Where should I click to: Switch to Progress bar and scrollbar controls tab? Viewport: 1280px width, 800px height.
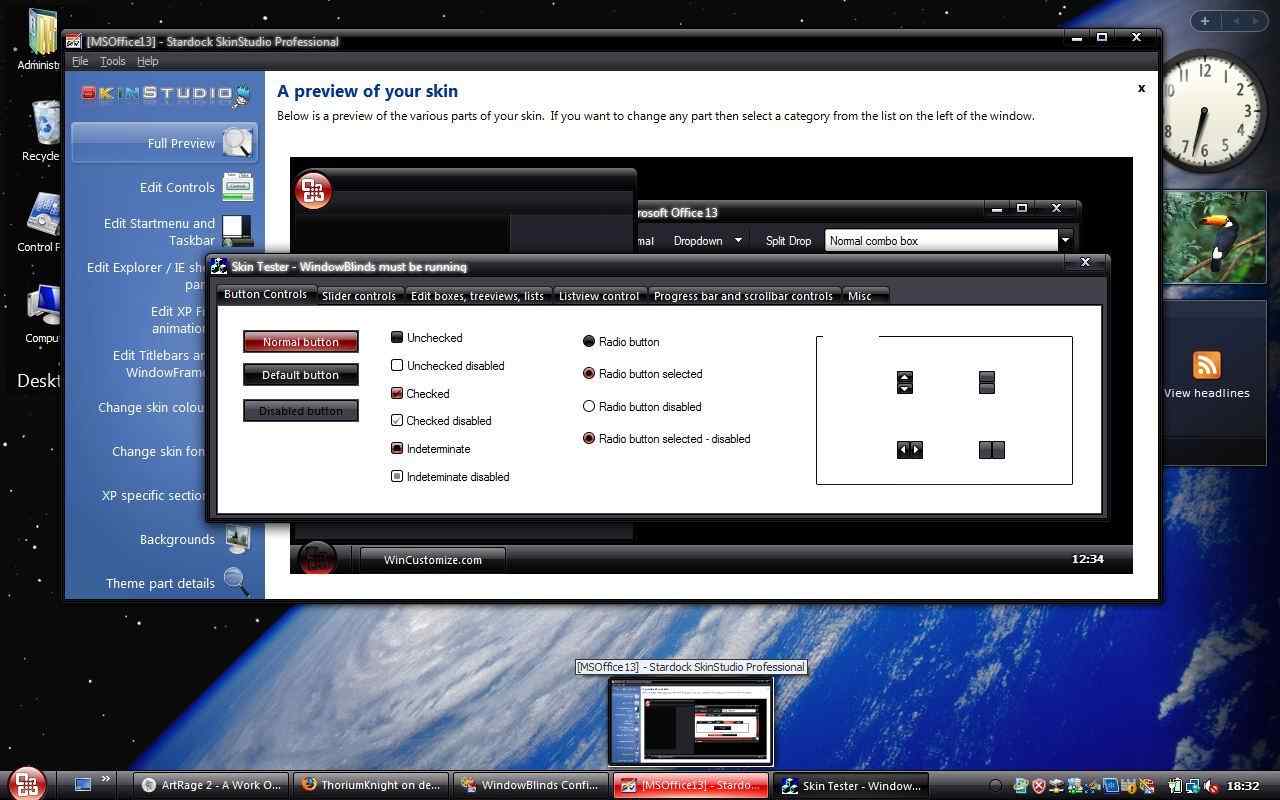[743, 296]
